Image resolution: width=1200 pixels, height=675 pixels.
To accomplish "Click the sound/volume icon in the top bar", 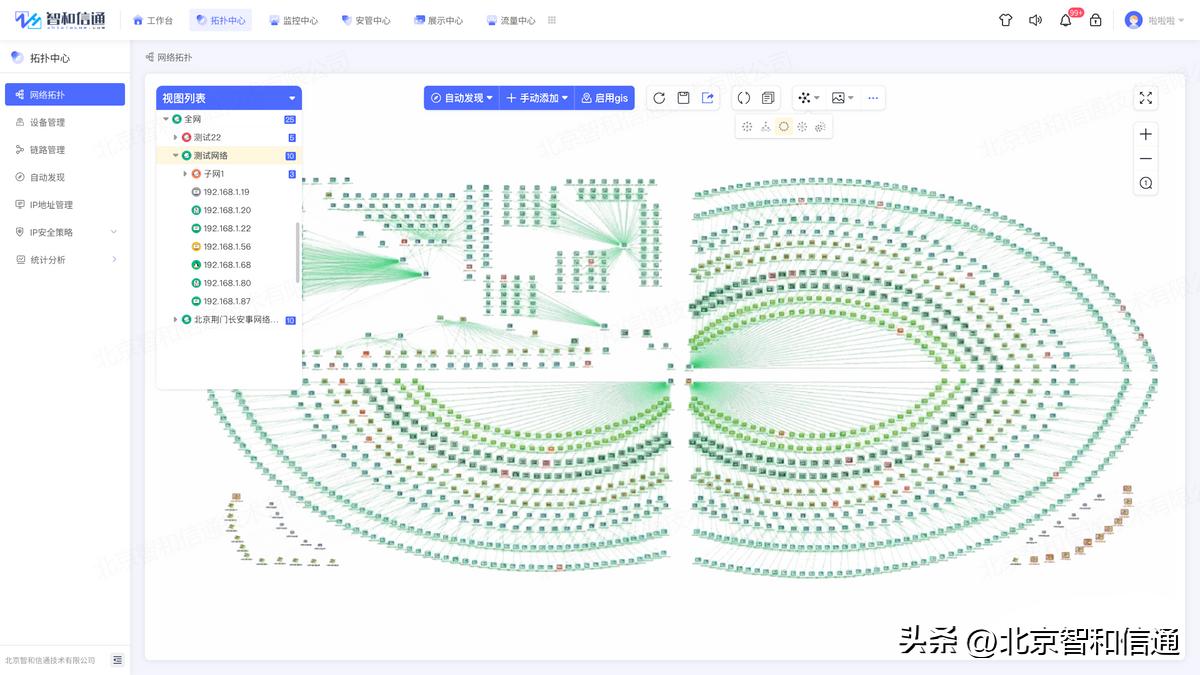I will pos(1035,19).
